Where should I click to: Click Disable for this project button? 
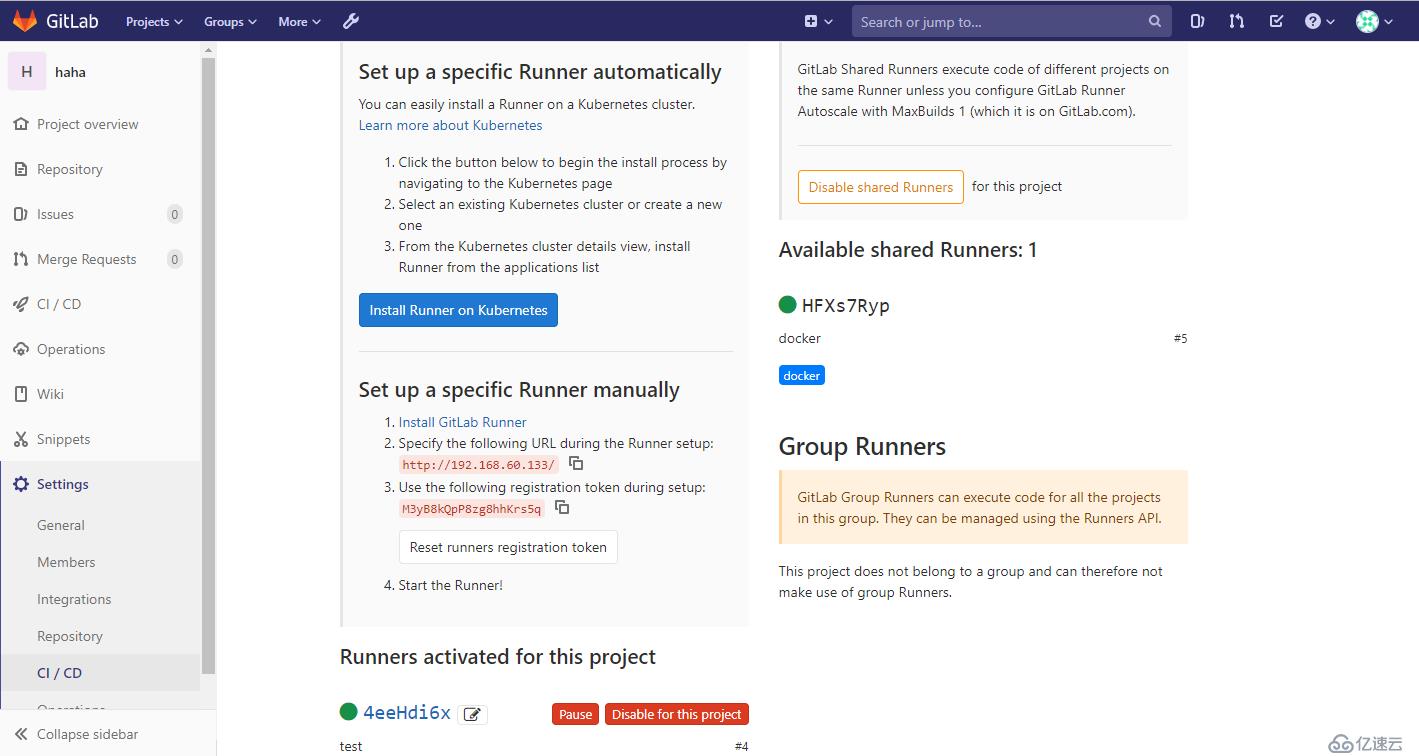click(677, 714)
